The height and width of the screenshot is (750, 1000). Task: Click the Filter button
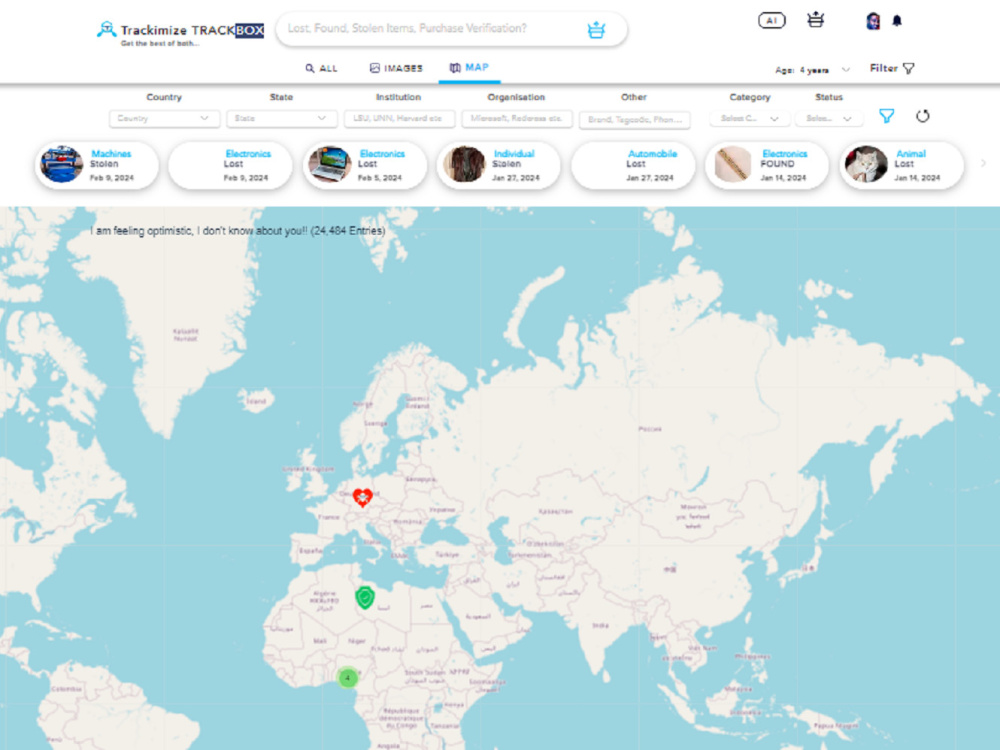coord(892,68)
